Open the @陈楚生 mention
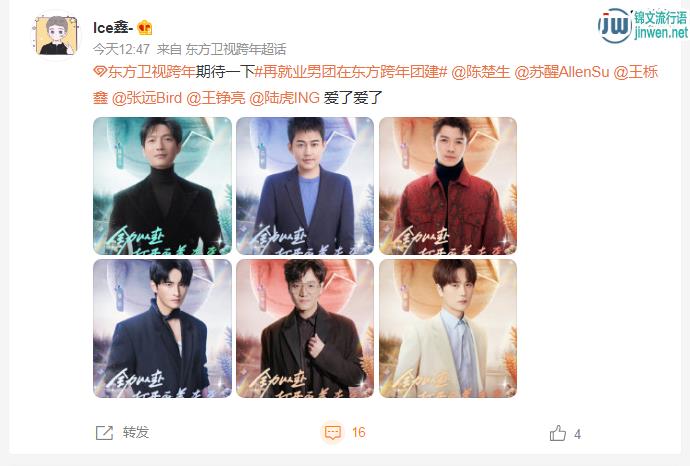 (481, 71)
